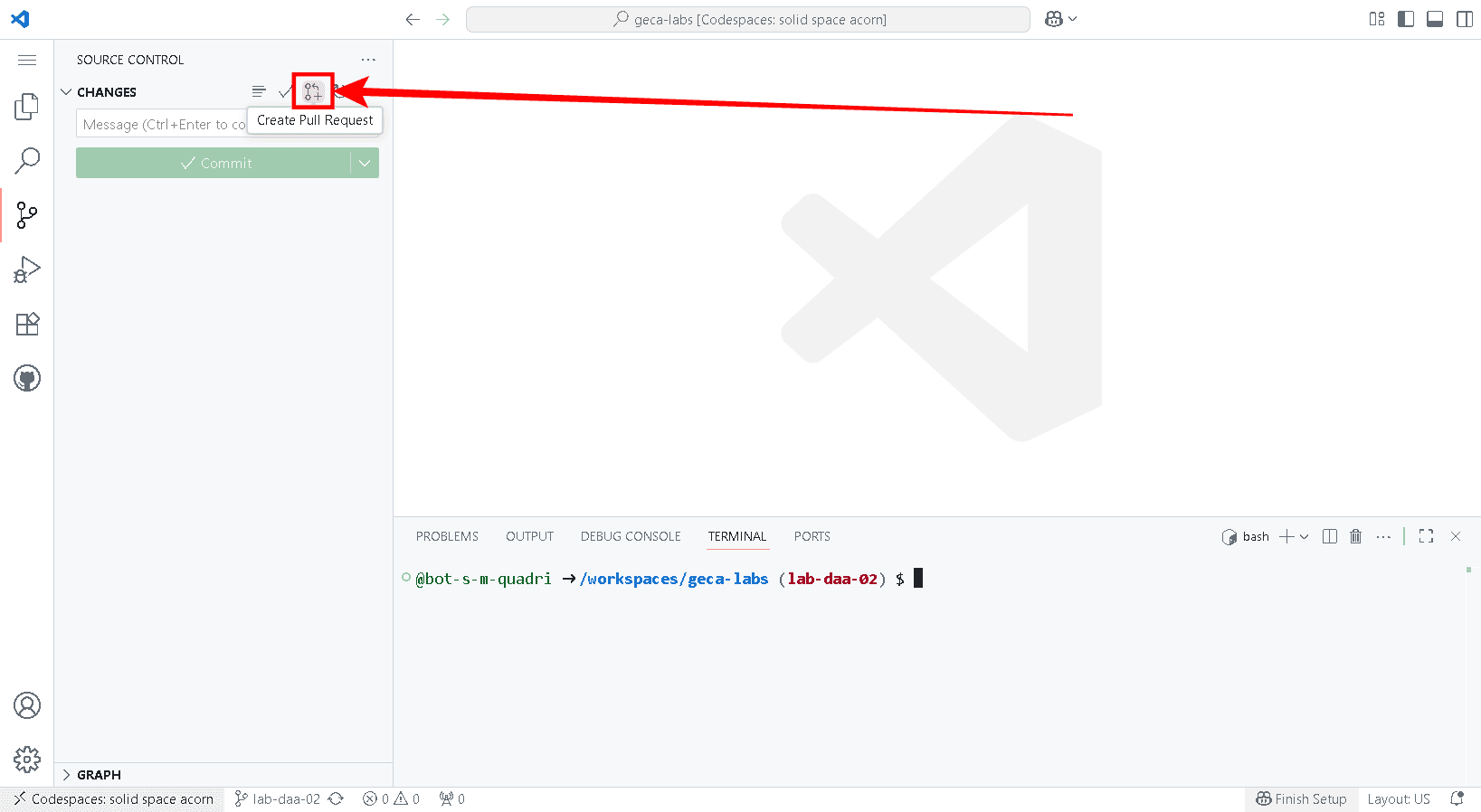
Task: Toggle the secondary side bar visibility
Action: [x=1465, y=19]
